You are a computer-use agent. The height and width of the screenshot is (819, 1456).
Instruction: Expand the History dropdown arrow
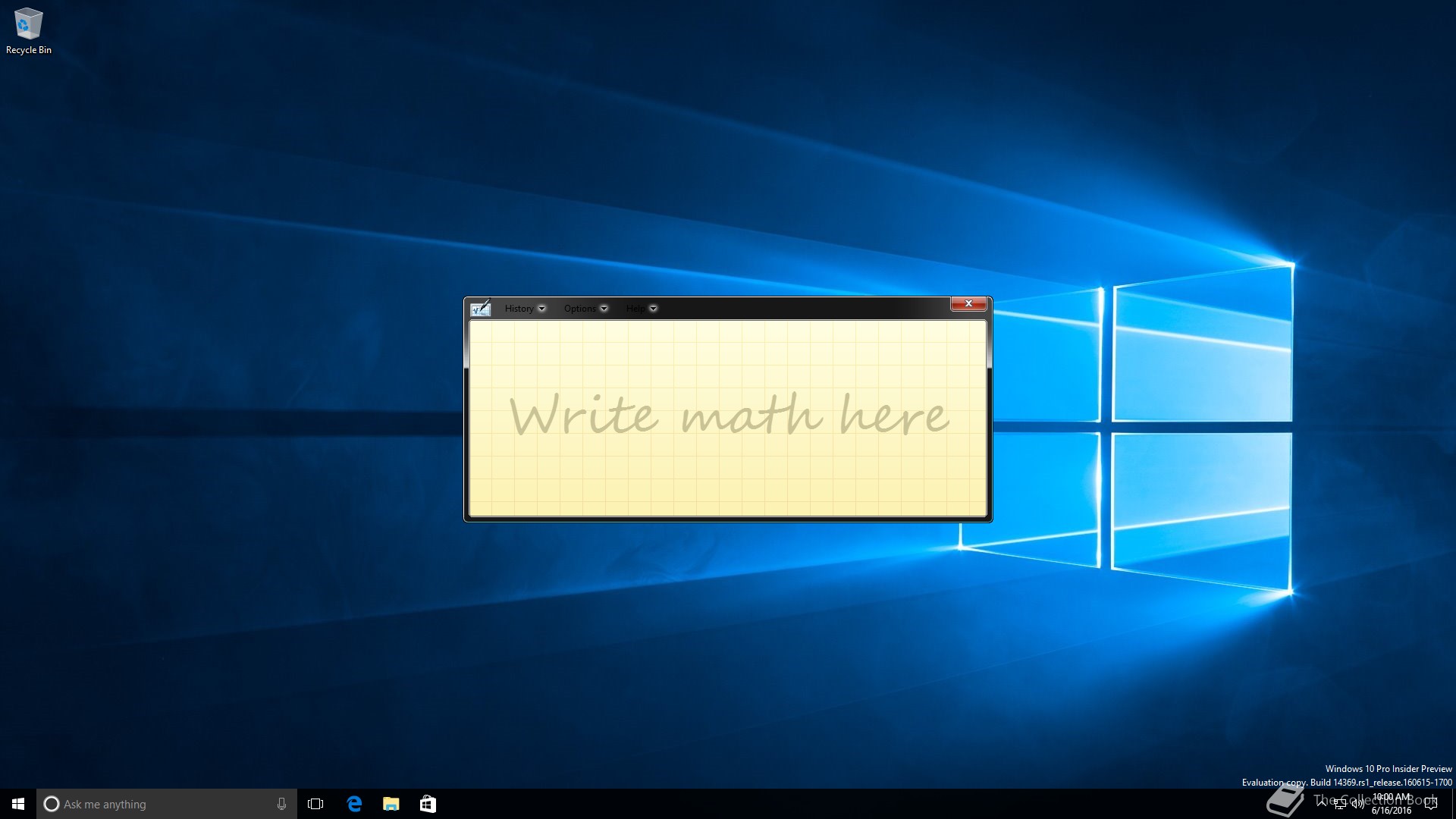[541, 309]
